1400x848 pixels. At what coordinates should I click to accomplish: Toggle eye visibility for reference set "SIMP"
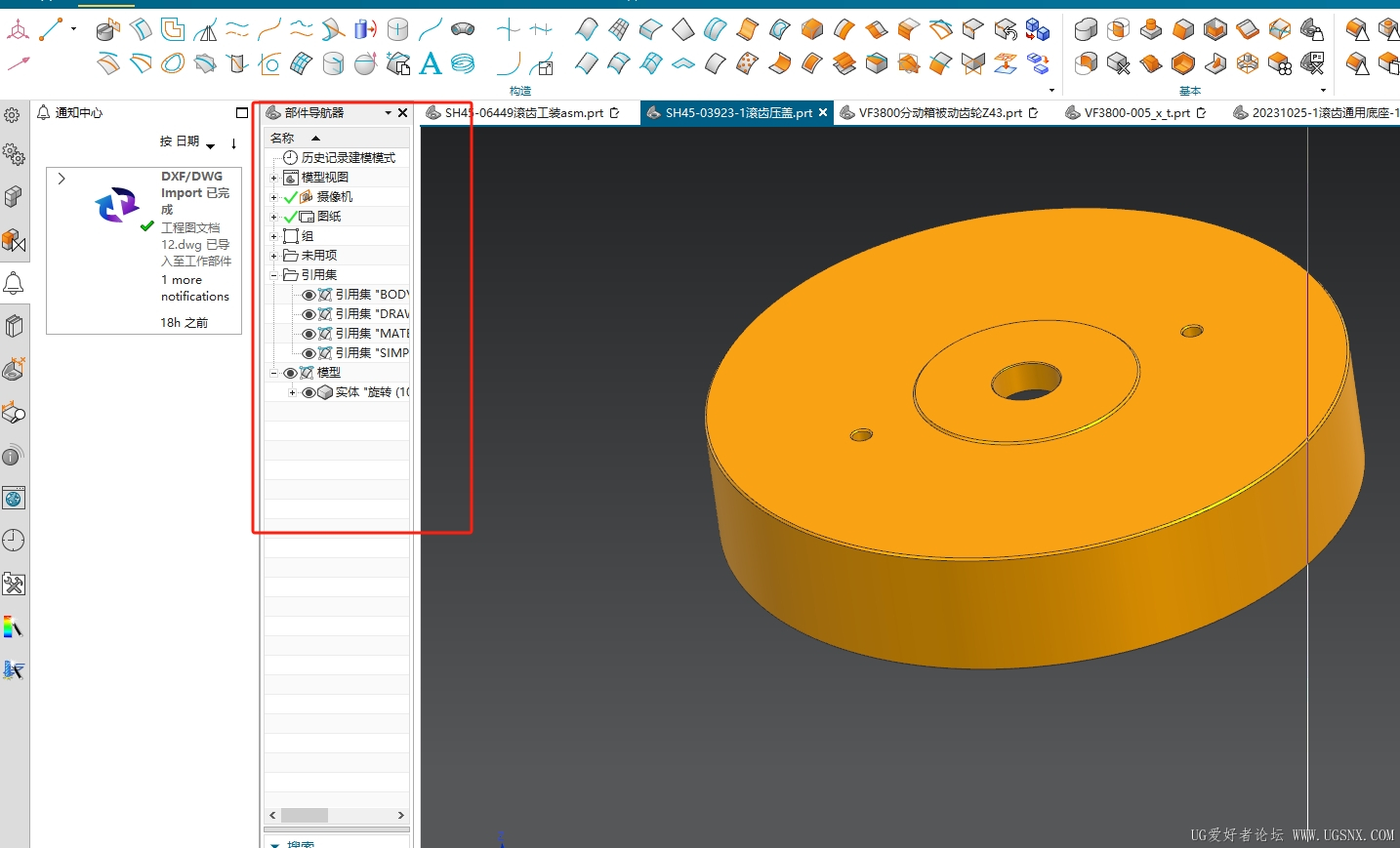click(x=309, y=353)
